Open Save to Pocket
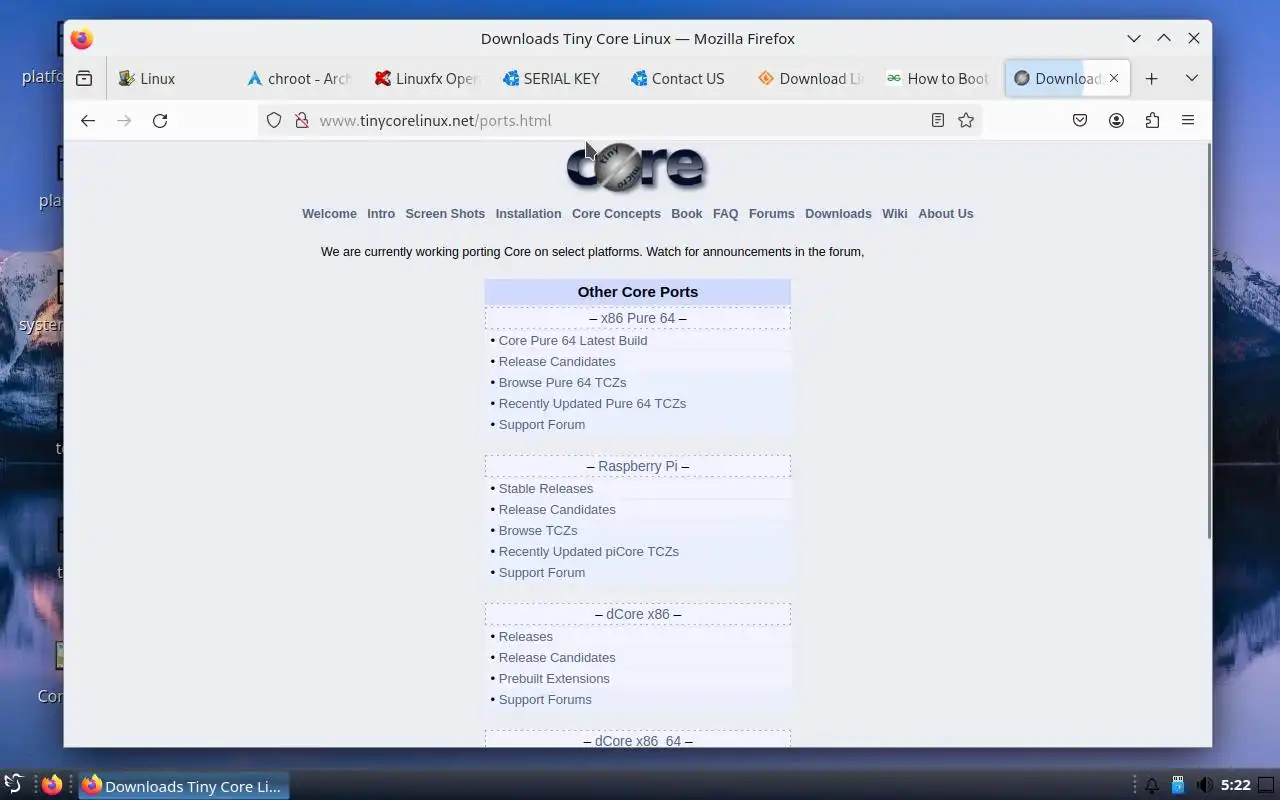1280x800 pixels. [1080, 120]
